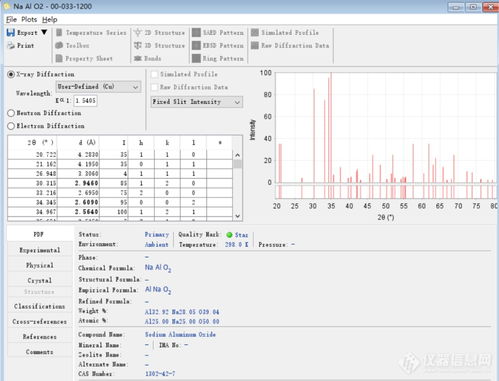Click the Export save icon

tap(11, 32)
